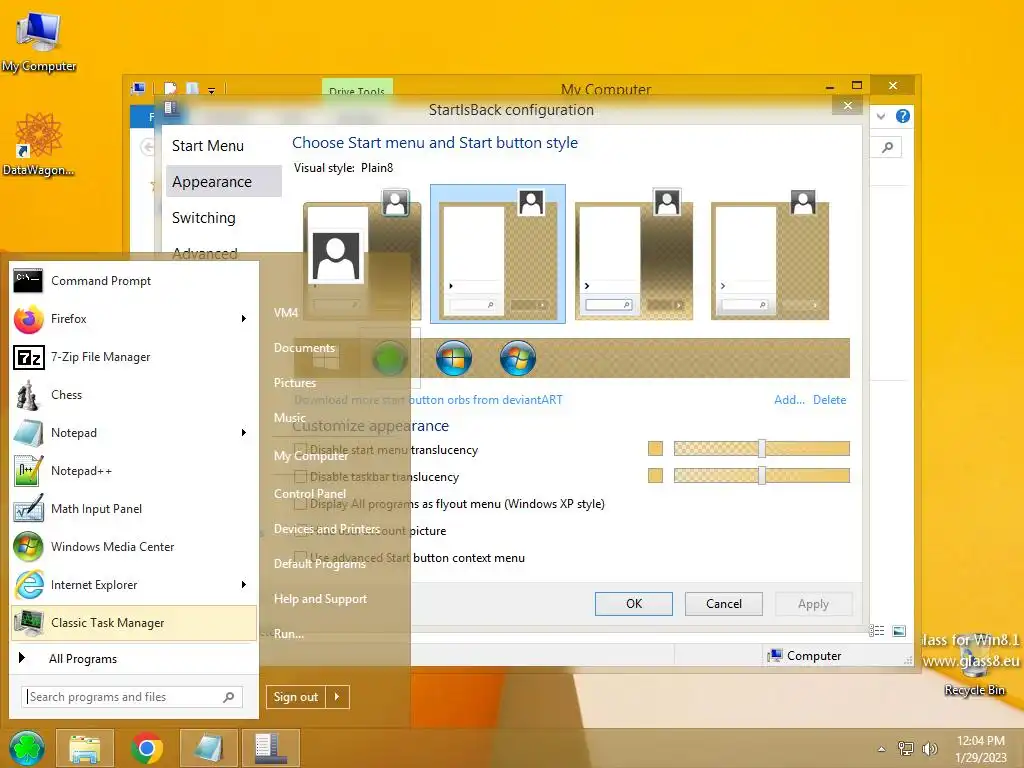
Task: Open Internet Explorer from start menu
Action: click(x=134, y=584)
